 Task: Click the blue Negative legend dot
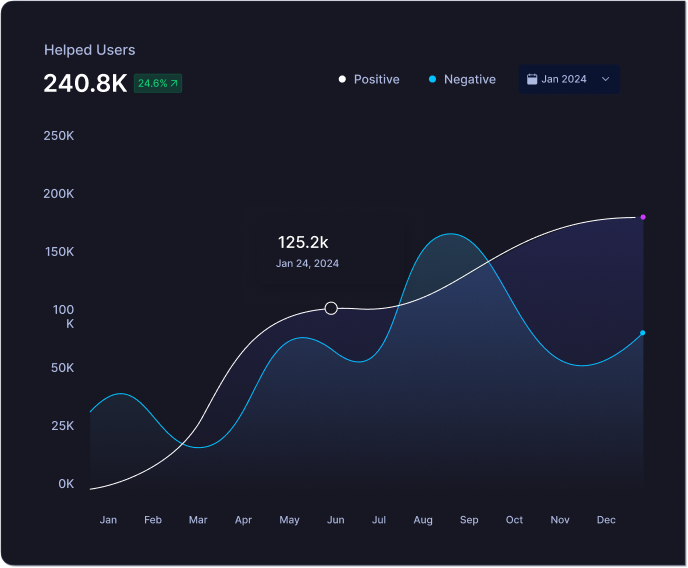(x=432, y=79)
